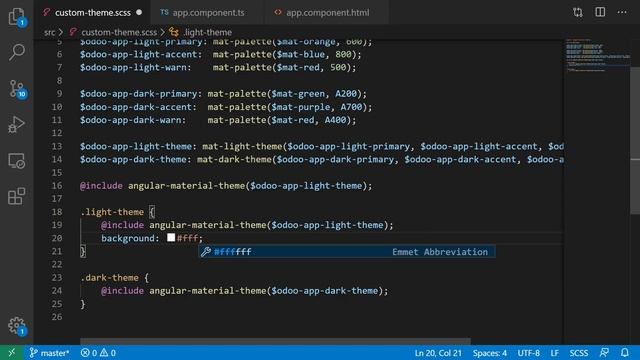Screen dimensions: 640x360
Task: Open the Explorer view in the activity bar
Action: tap(17, 17)
